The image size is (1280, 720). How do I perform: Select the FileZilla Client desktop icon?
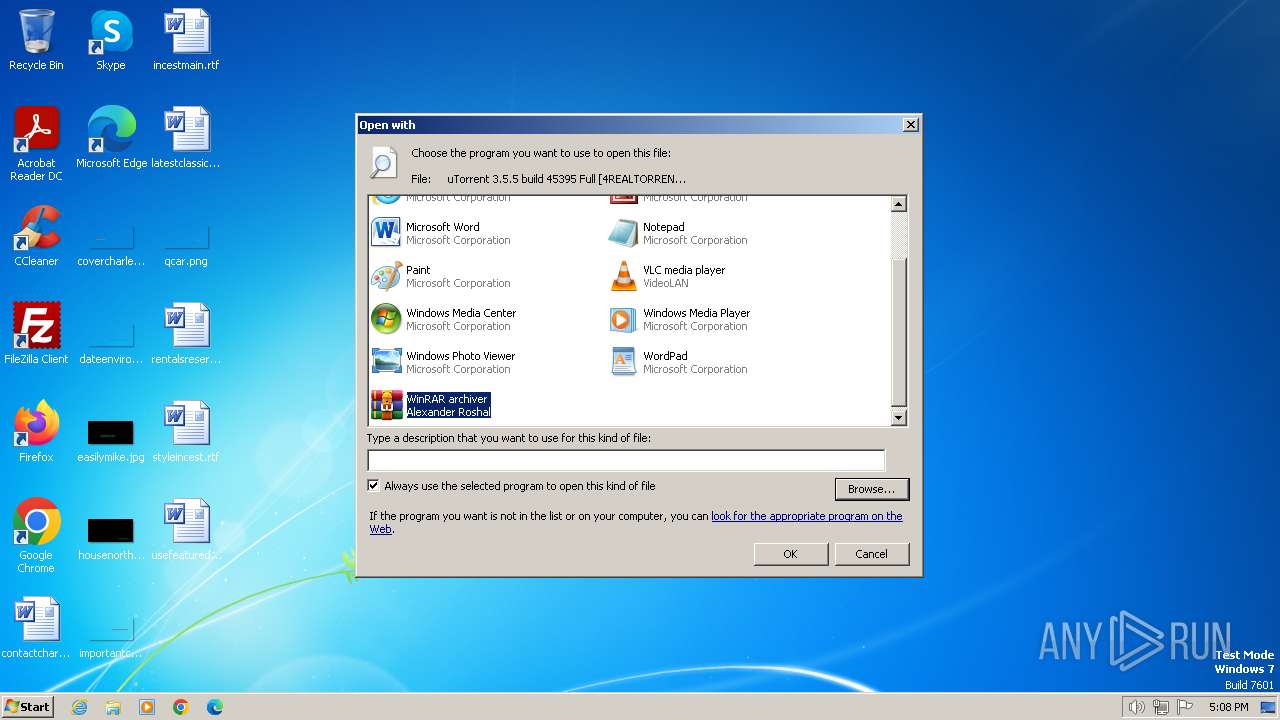(x=36, y=334)
